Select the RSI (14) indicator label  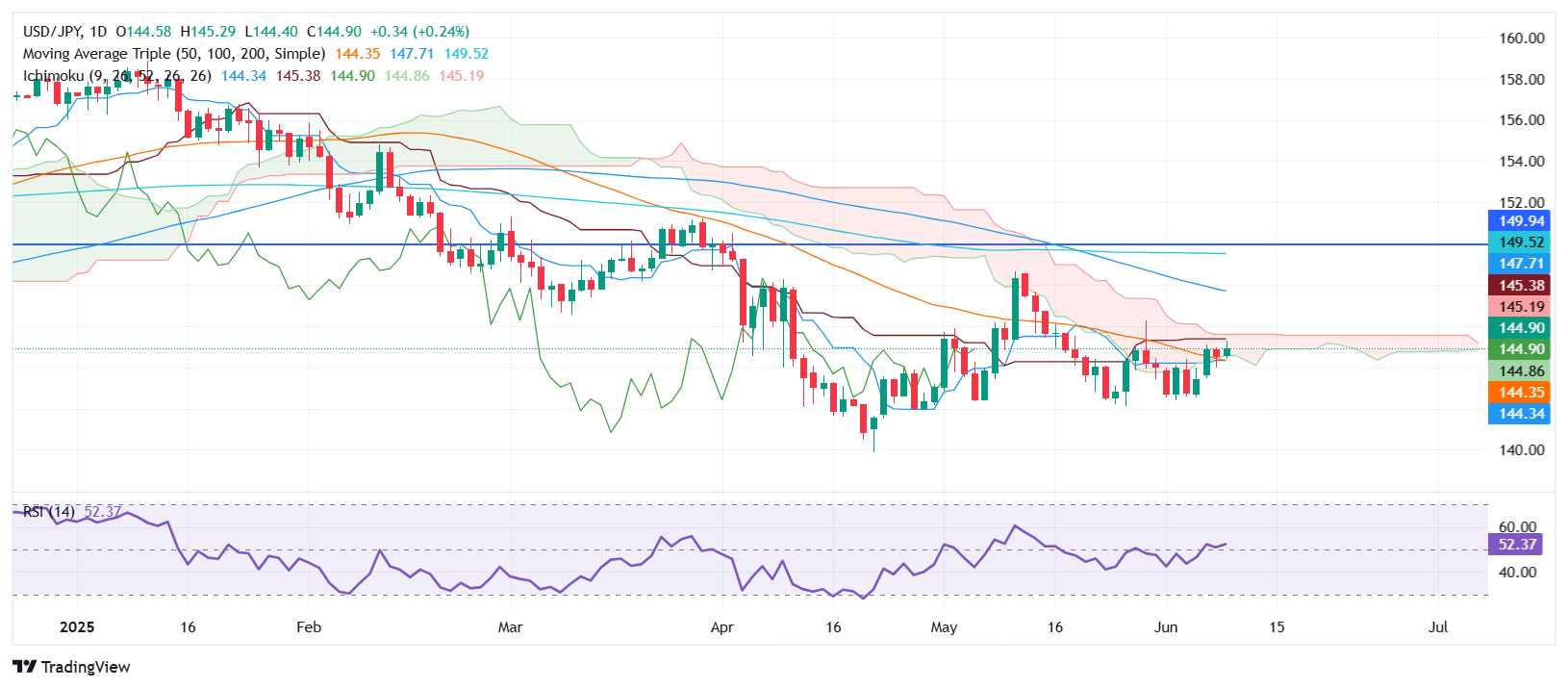[x=48, y=512]
